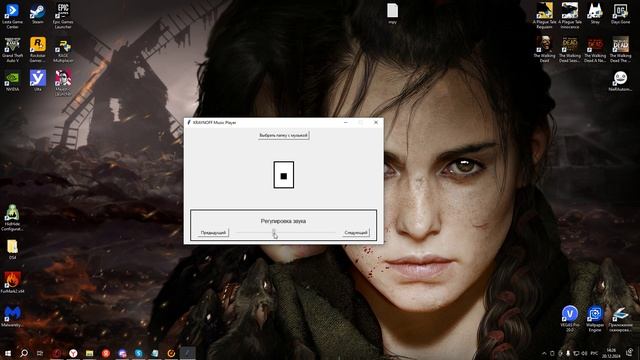Show hidden system tray icons
Viewport: 640px width, 360px height.
(x=544, y=353)
